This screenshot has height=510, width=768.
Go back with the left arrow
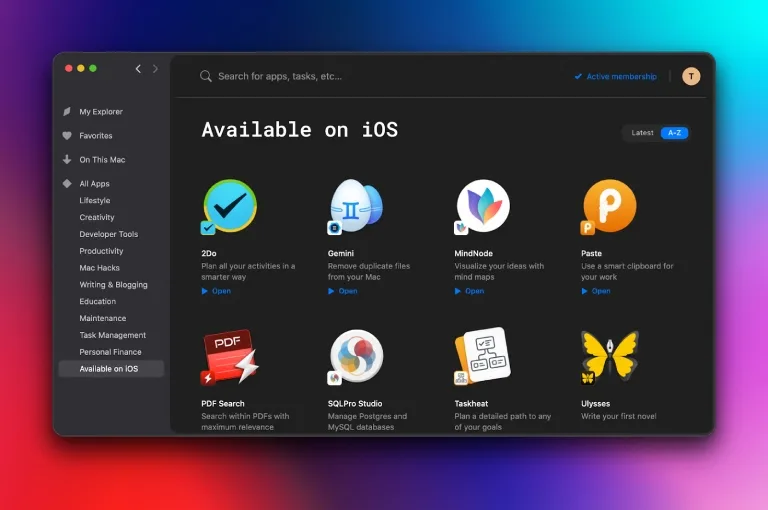point(138,69)
